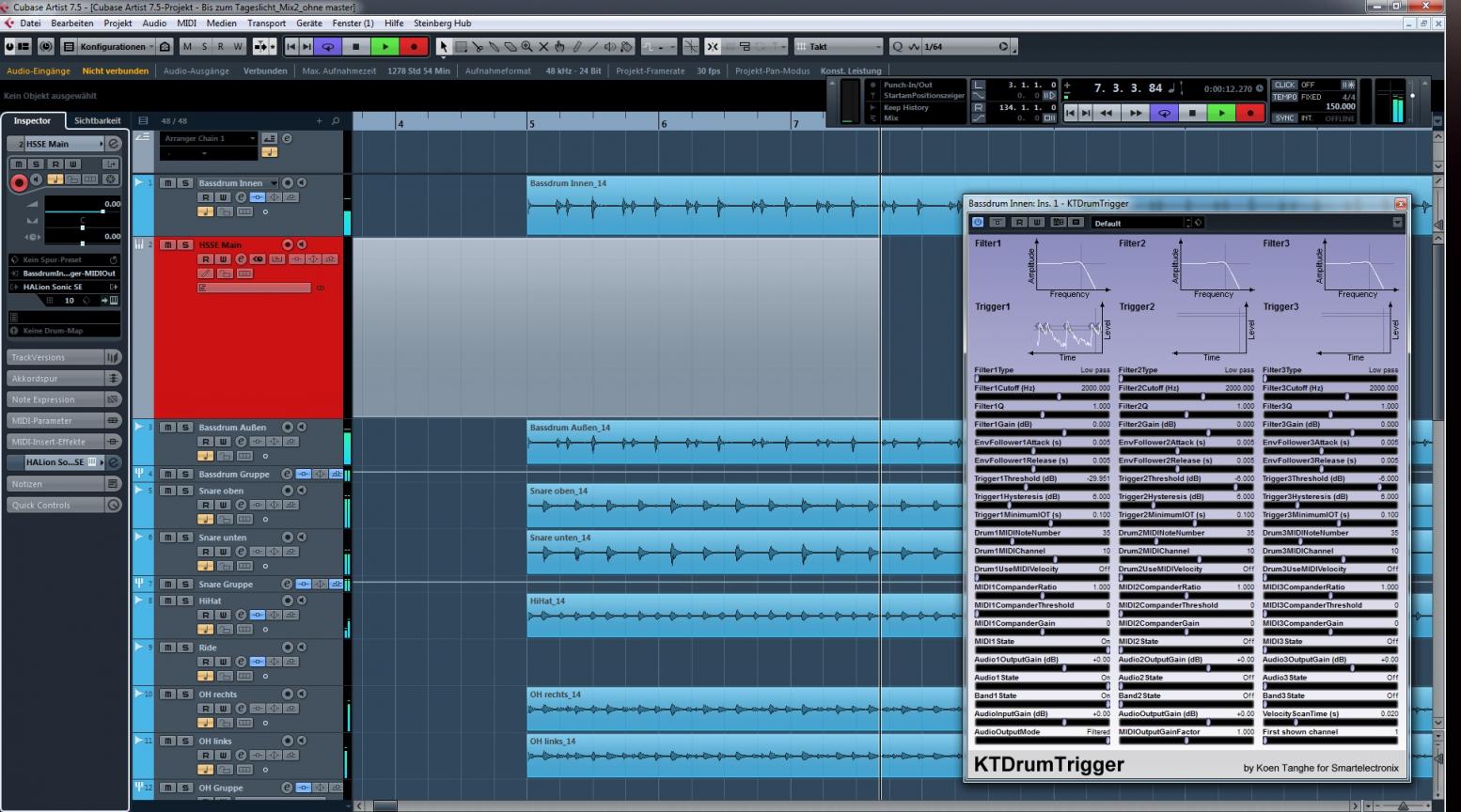The width and height of the screenshot is (1461, 812).
Task: Select the Range Selection tool
Action: [461, 46]
